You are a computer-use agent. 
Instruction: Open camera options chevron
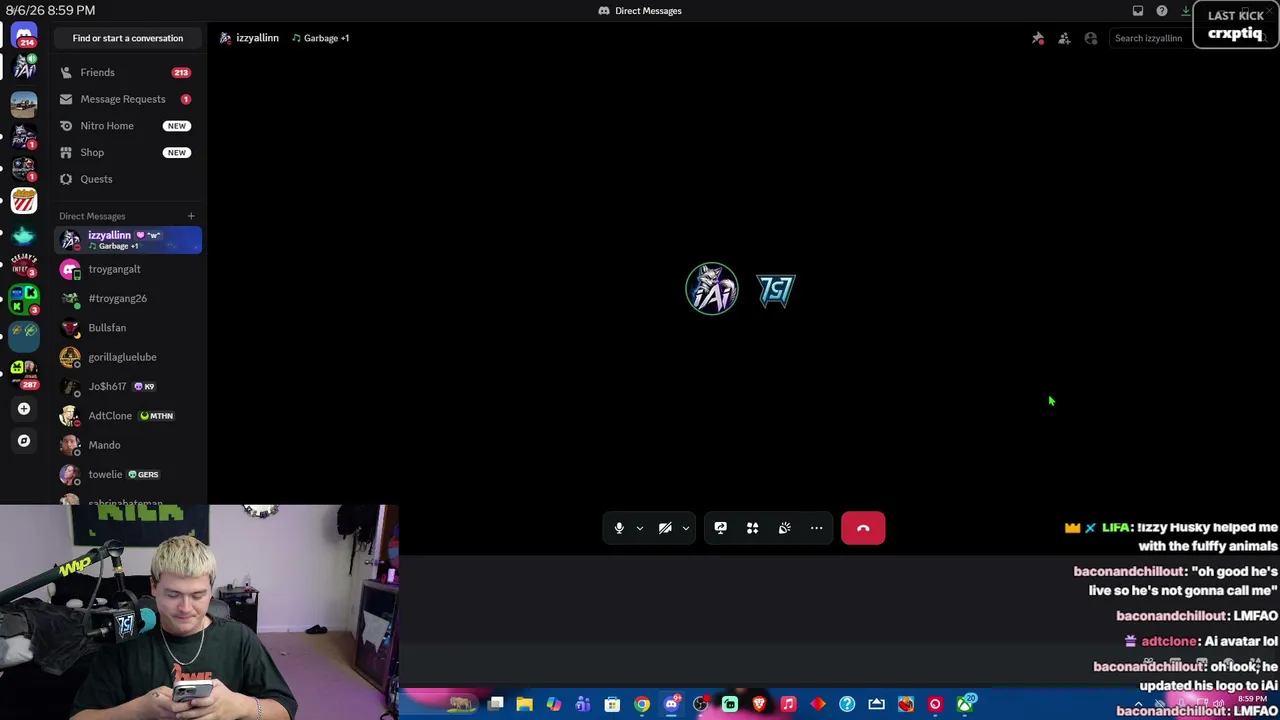coord(686,528)
